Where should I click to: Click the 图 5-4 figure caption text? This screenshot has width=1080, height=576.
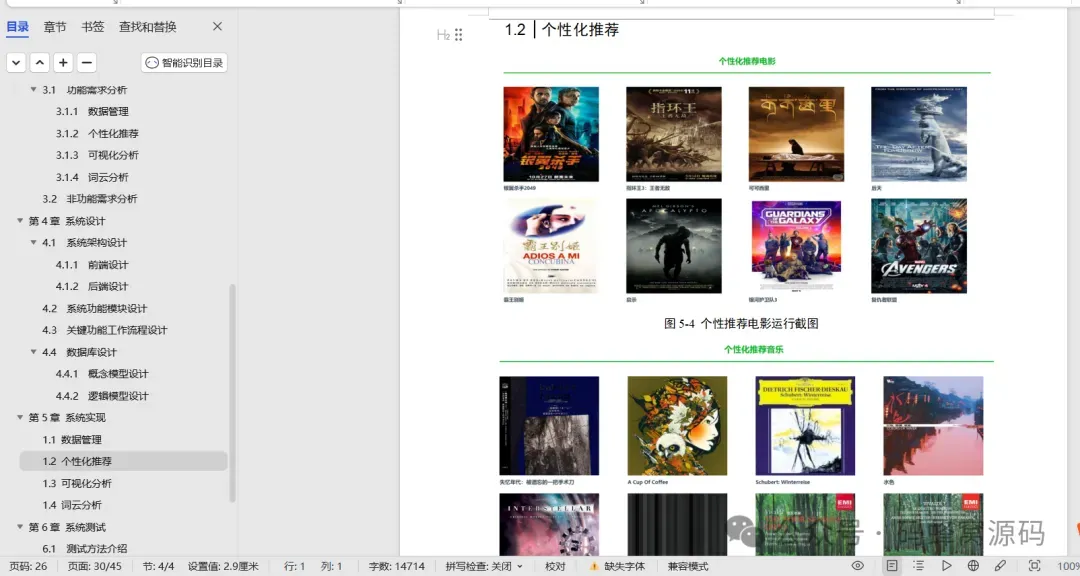pos(741,323)
